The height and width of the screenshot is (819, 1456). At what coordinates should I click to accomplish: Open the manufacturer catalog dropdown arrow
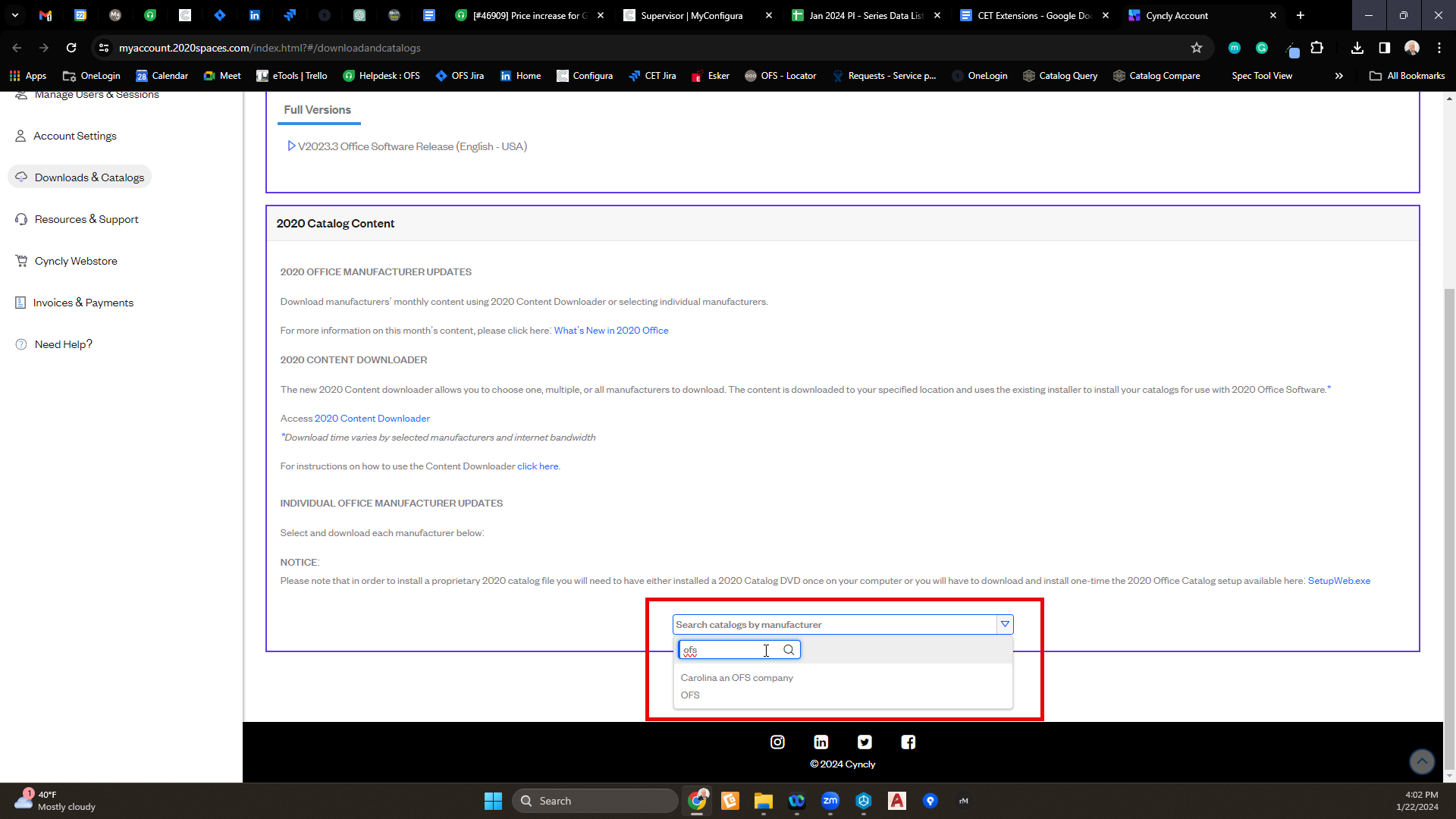coord(1005,624)
